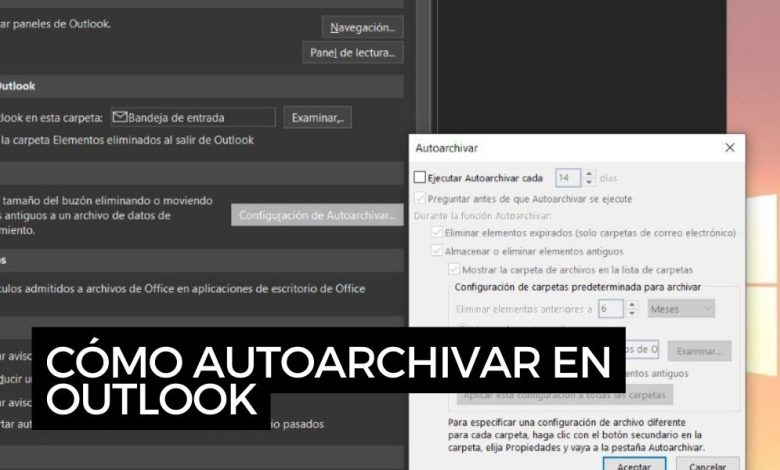This screenshot has height=470, width=780.
Task: Open the Panel de lectura settings button
Action: (353, 53)
